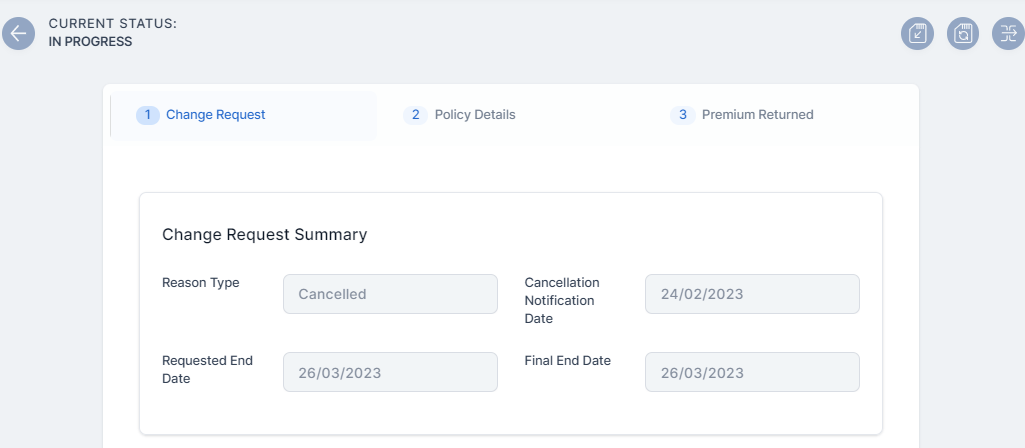The image size is (1025, 448).
Task: Click the Change Request Summary heading
Action: [x=264, y=235]
